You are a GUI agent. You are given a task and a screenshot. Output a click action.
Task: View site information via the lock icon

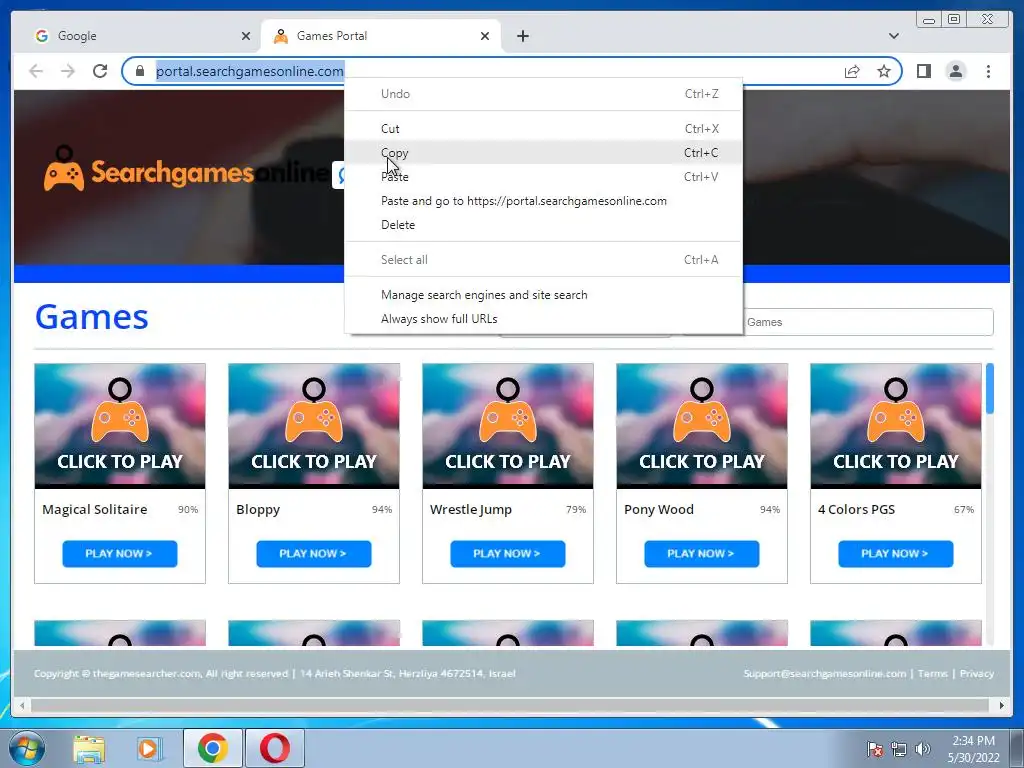point(139,71)
